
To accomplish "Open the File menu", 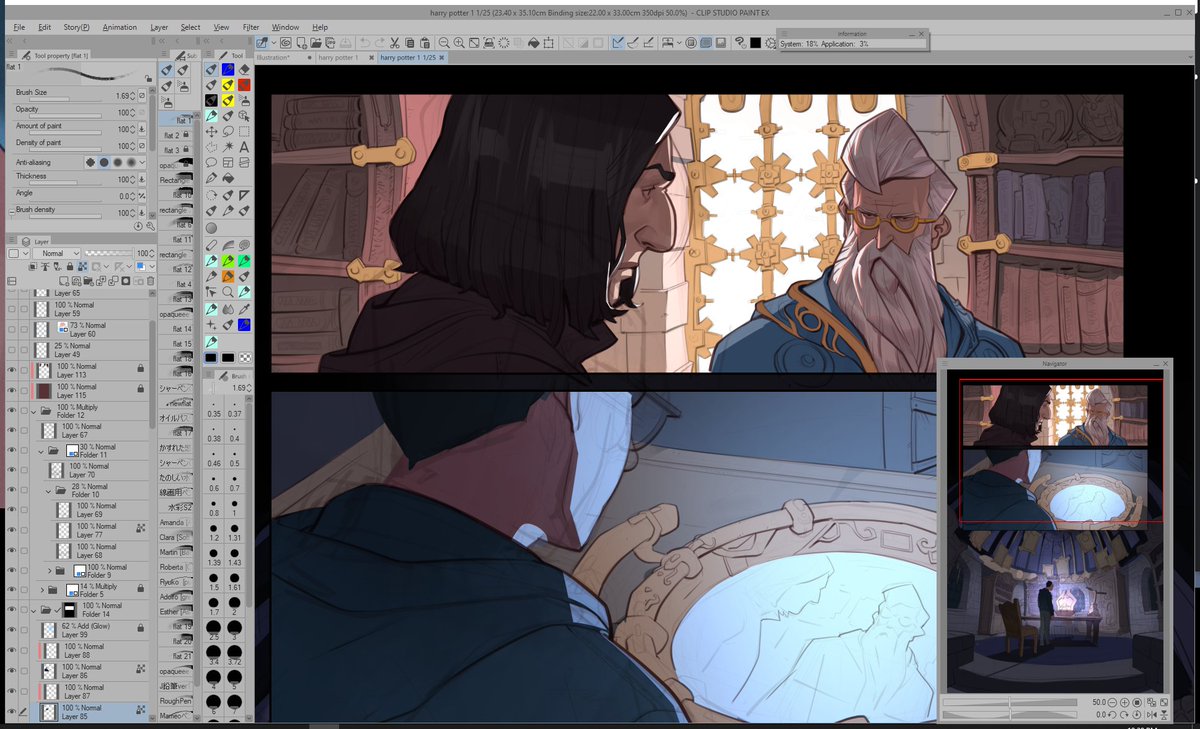I will [19, 27].
